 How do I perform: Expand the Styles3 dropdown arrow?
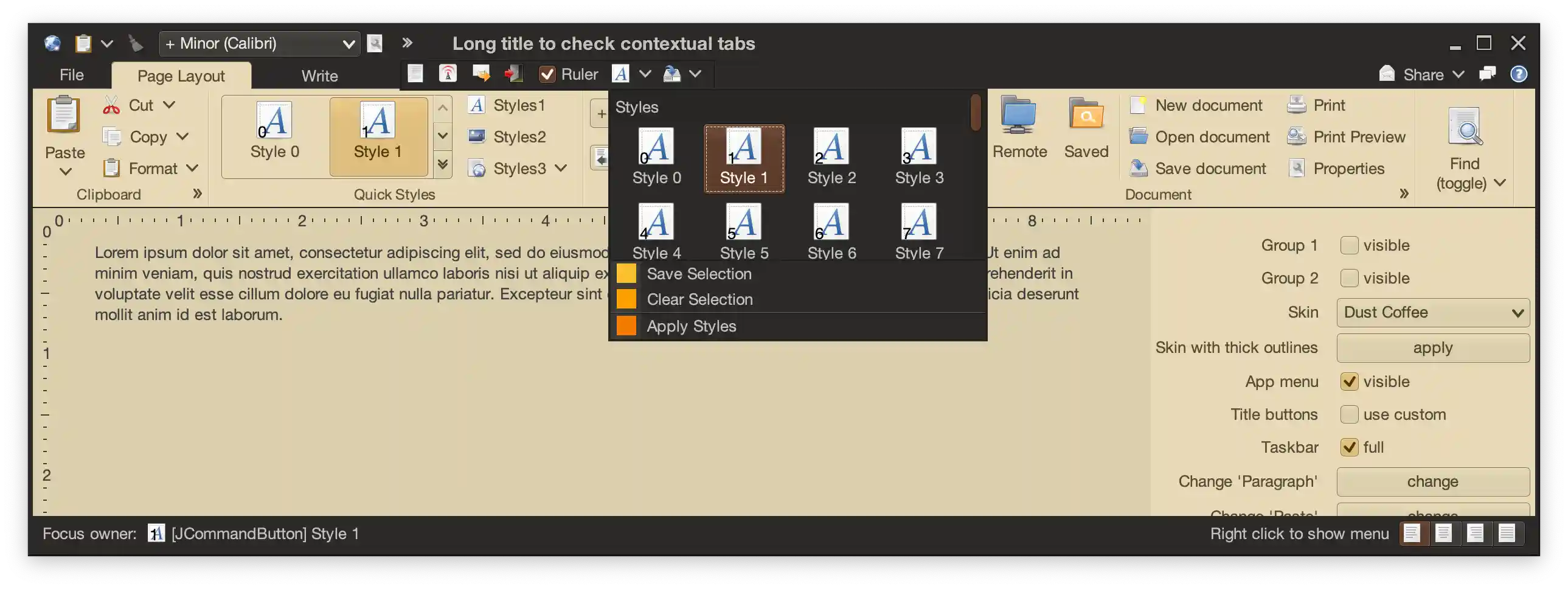561,168
